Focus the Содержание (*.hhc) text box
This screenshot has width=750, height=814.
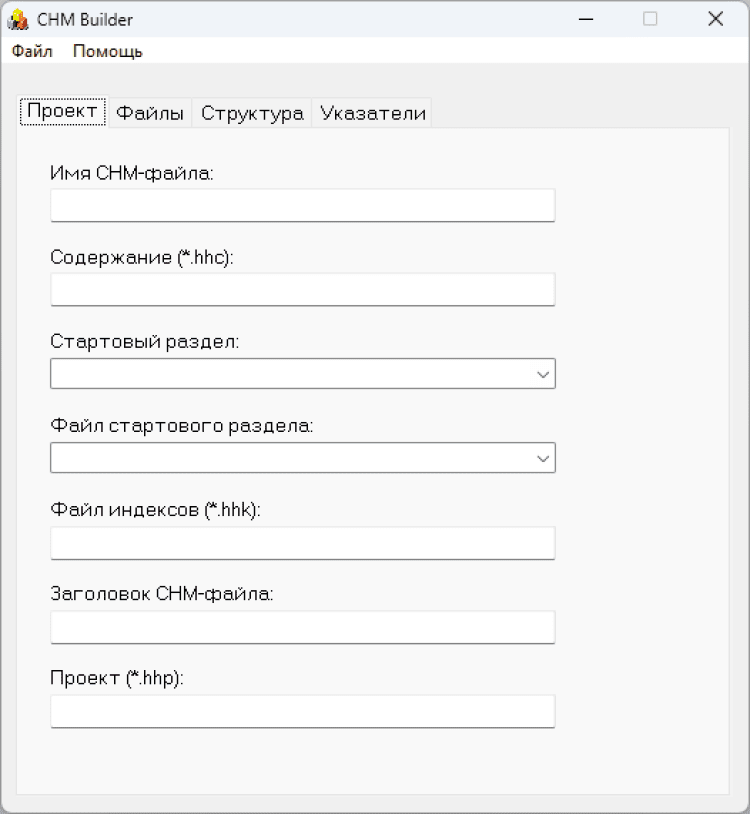(x=302, y=289)
